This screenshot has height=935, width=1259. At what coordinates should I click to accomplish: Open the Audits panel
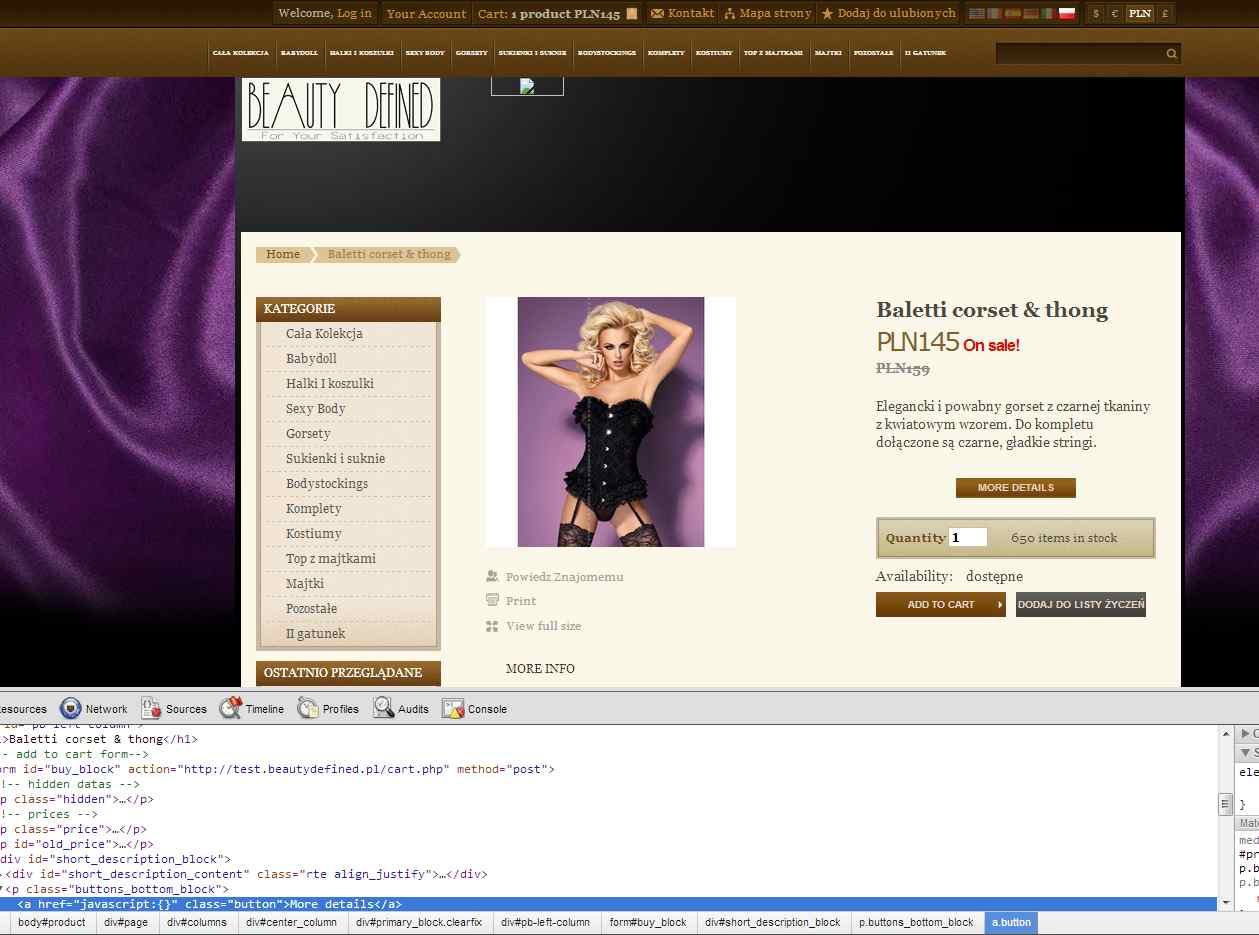click(x=401, y=709)
